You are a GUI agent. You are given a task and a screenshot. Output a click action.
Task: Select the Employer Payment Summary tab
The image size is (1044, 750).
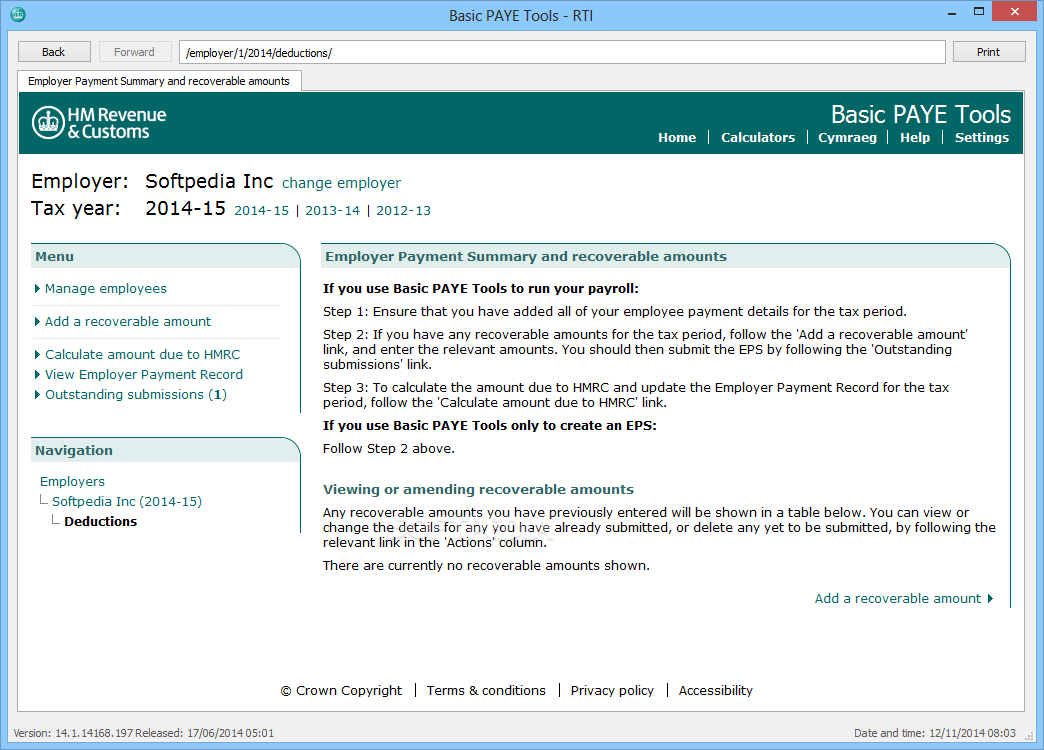tap(159, 81)
